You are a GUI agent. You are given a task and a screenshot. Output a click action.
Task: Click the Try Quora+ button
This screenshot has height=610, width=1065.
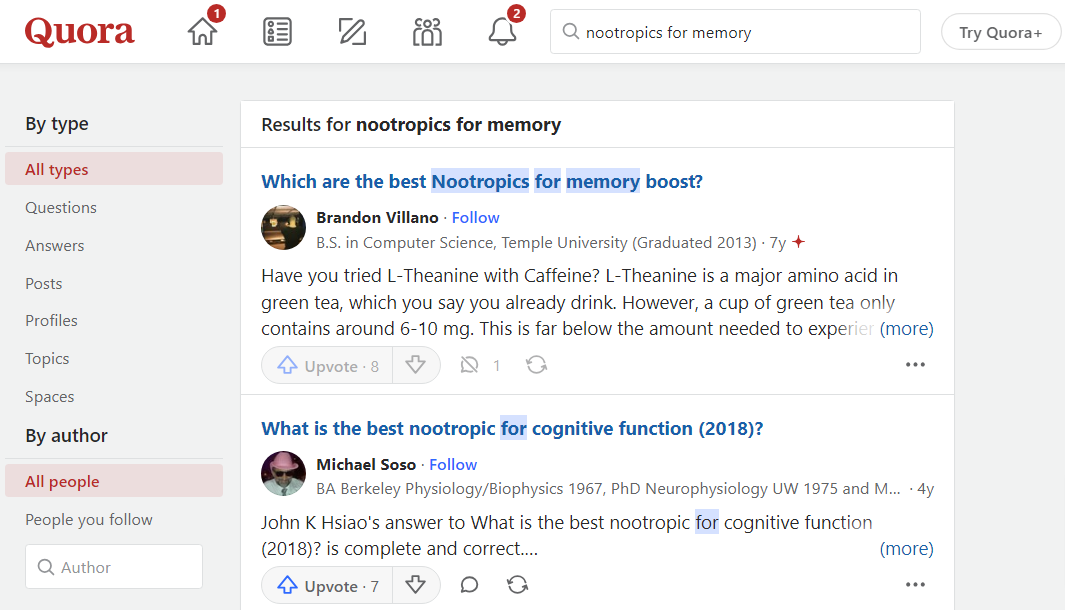(x=1000, y=32)
